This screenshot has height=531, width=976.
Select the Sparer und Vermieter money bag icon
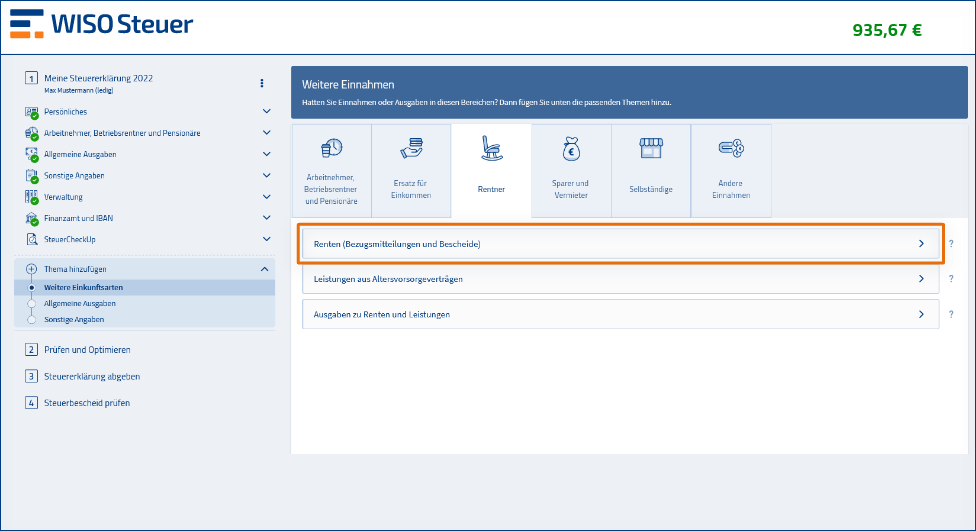click(x=571, y=150)
